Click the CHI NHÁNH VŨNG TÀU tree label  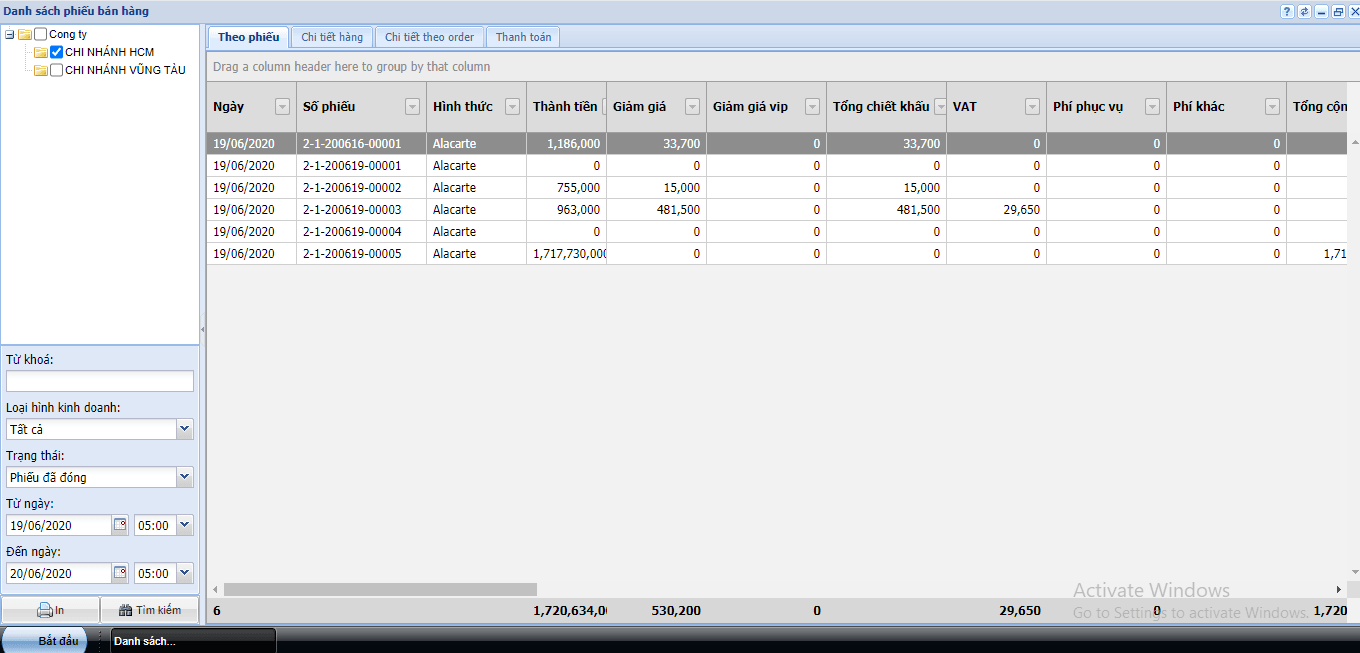click(126, 70)
